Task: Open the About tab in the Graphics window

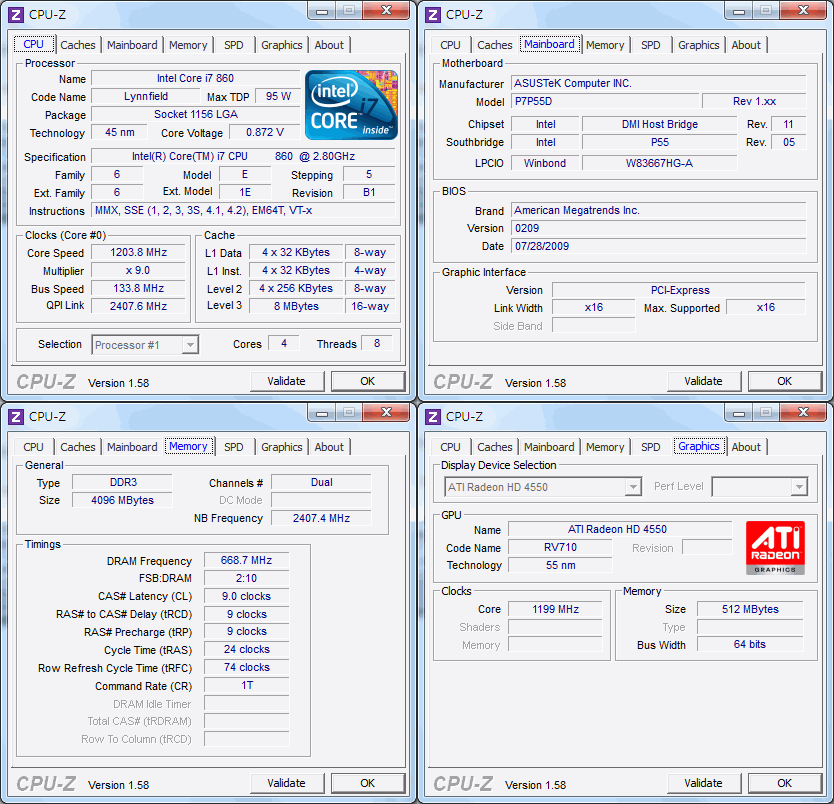Action: pyautogui.click(x=746, y=447)
